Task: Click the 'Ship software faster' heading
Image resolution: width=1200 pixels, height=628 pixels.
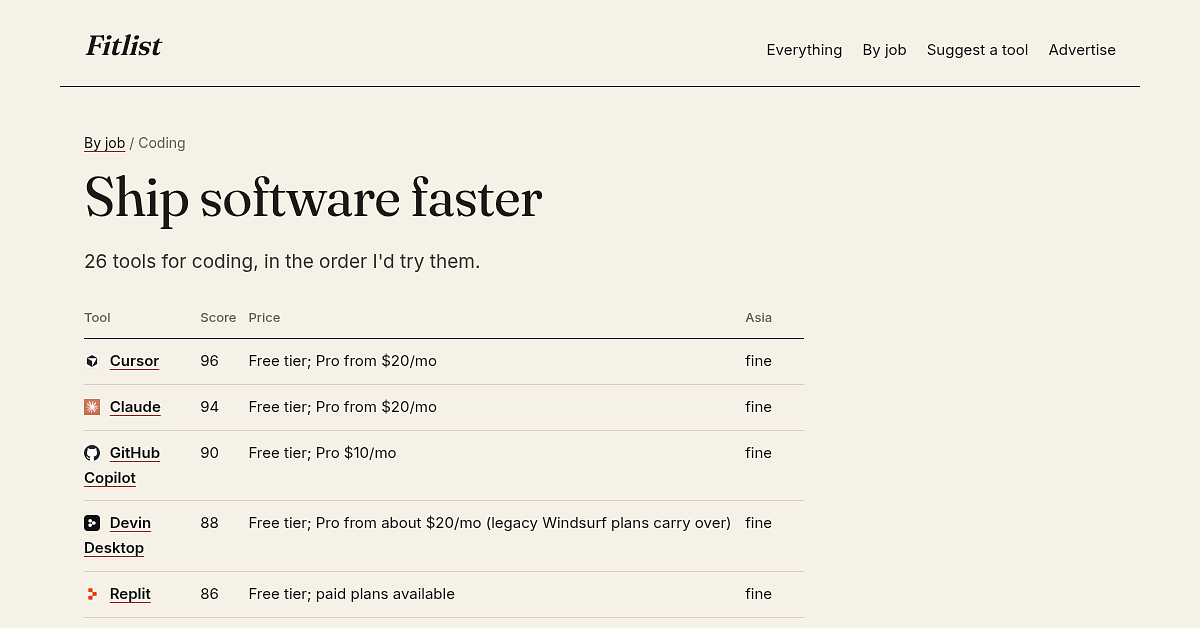Action: click(x=313, y=198)
